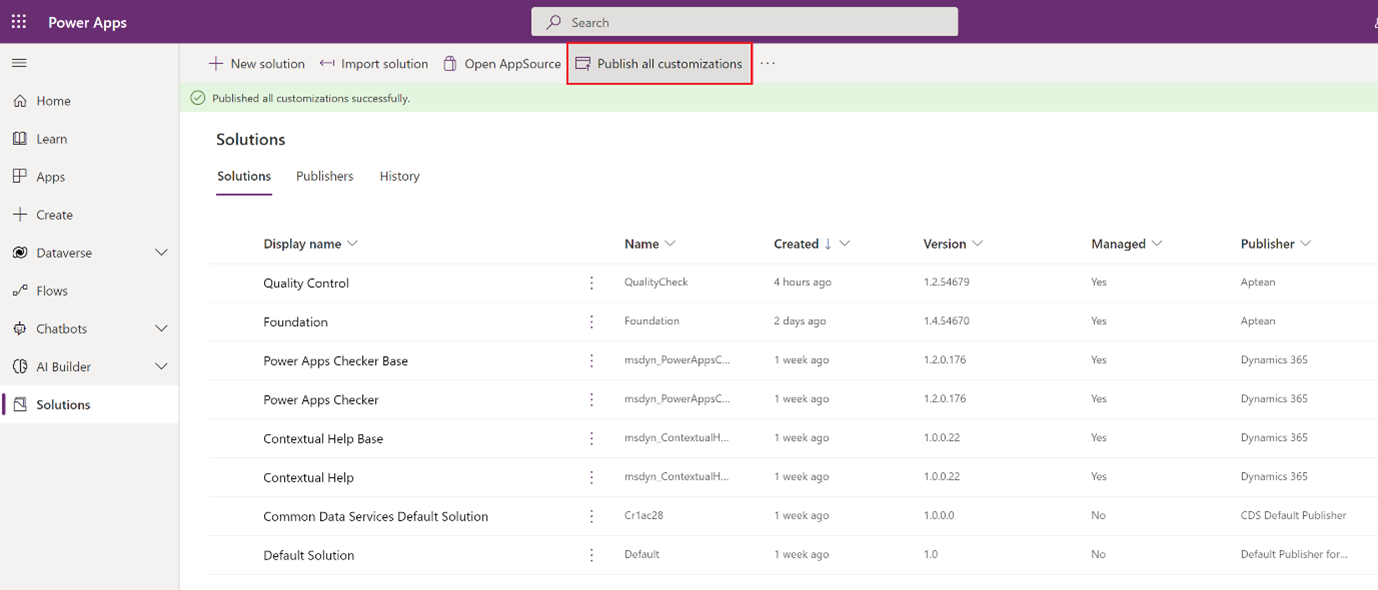Expand the Chatbots navigation group
This screenshot has width=1378, height=590.
161,329
